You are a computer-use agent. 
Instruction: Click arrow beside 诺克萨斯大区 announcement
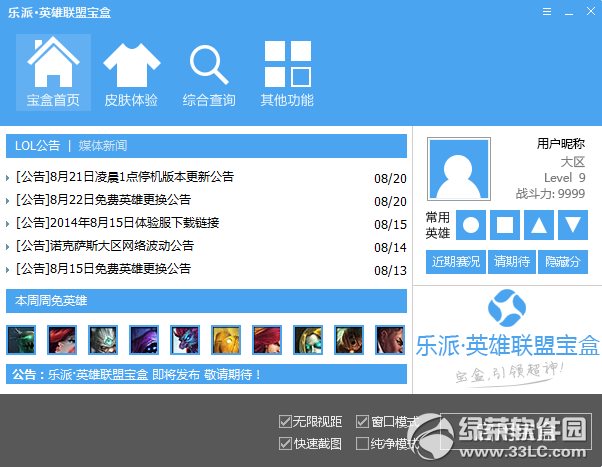(7, 247)
